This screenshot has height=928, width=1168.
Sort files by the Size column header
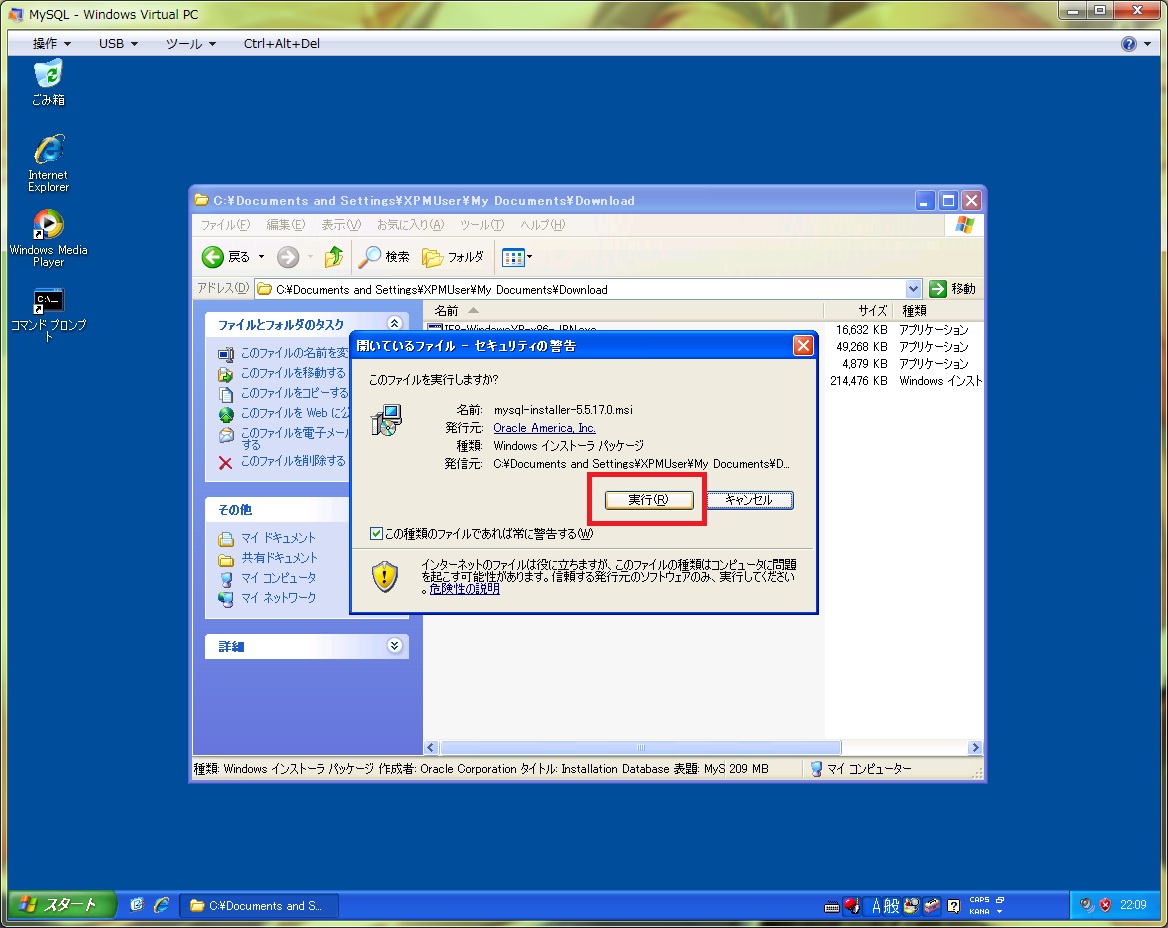point(859,311)
